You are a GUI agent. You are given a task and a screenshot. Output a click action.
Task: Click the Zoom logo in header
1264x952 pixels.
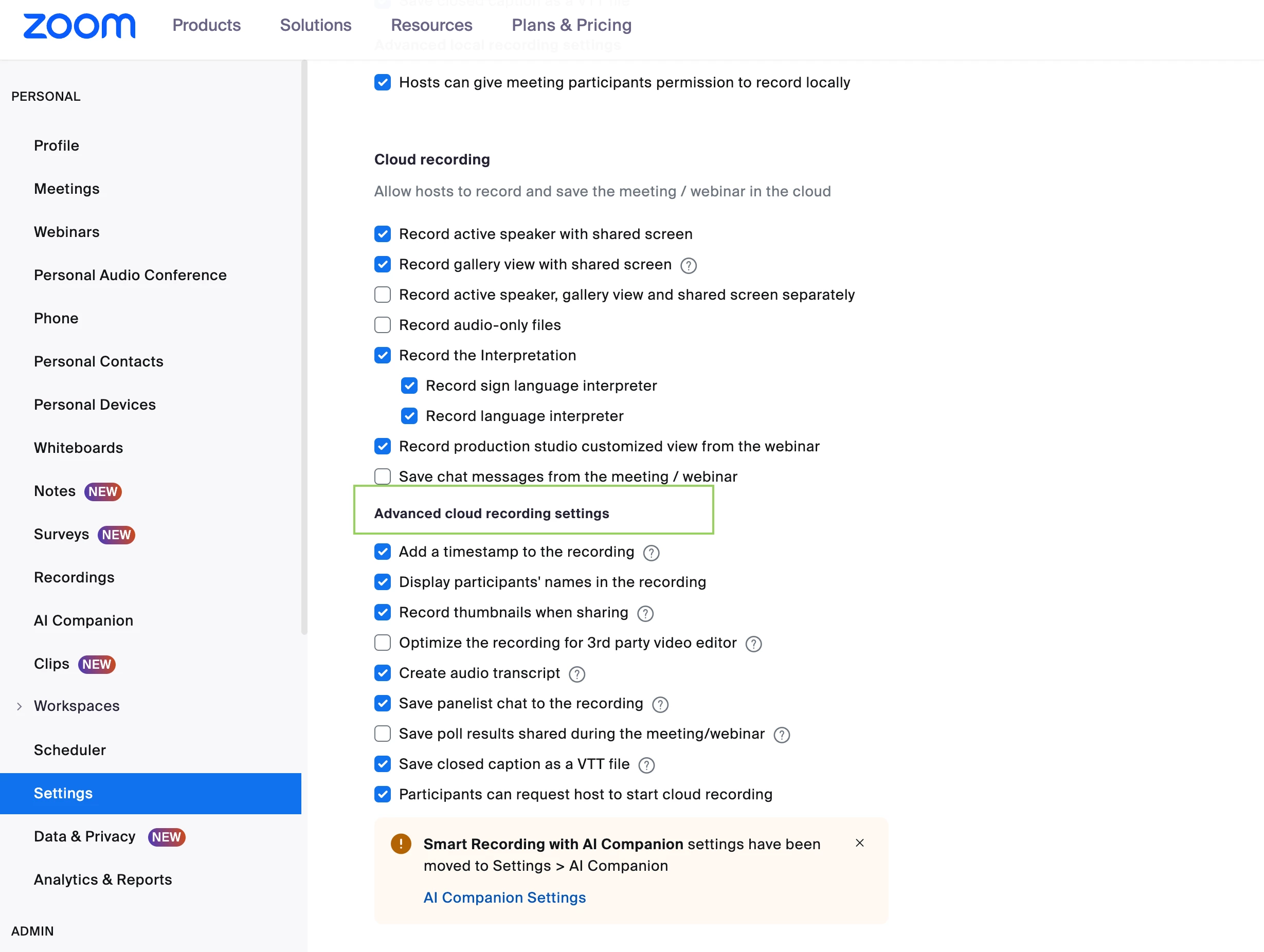pyautogui.click(x=79, y=26)
